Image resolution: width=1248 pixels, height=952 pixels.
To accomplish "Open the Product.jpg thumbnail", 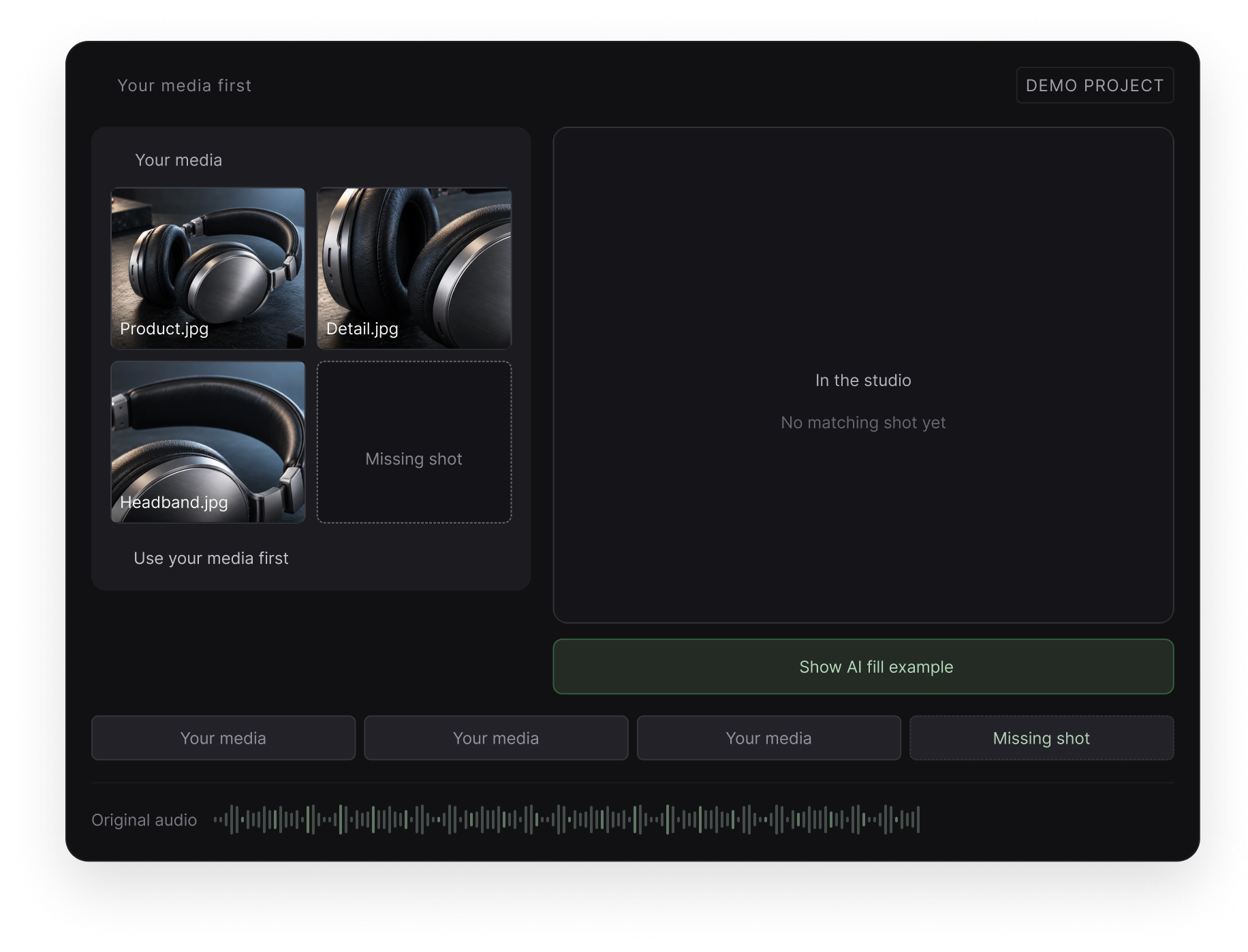I will [x=208, y=268].
